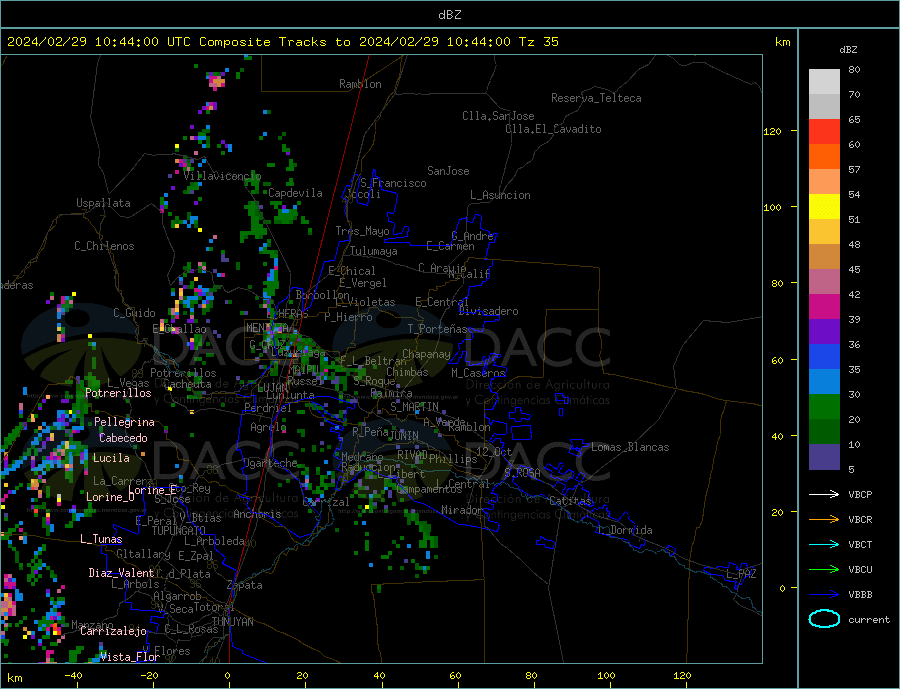Click the 'Agrelo' place label
Screen dimensions: 900x689
point(268,427)
